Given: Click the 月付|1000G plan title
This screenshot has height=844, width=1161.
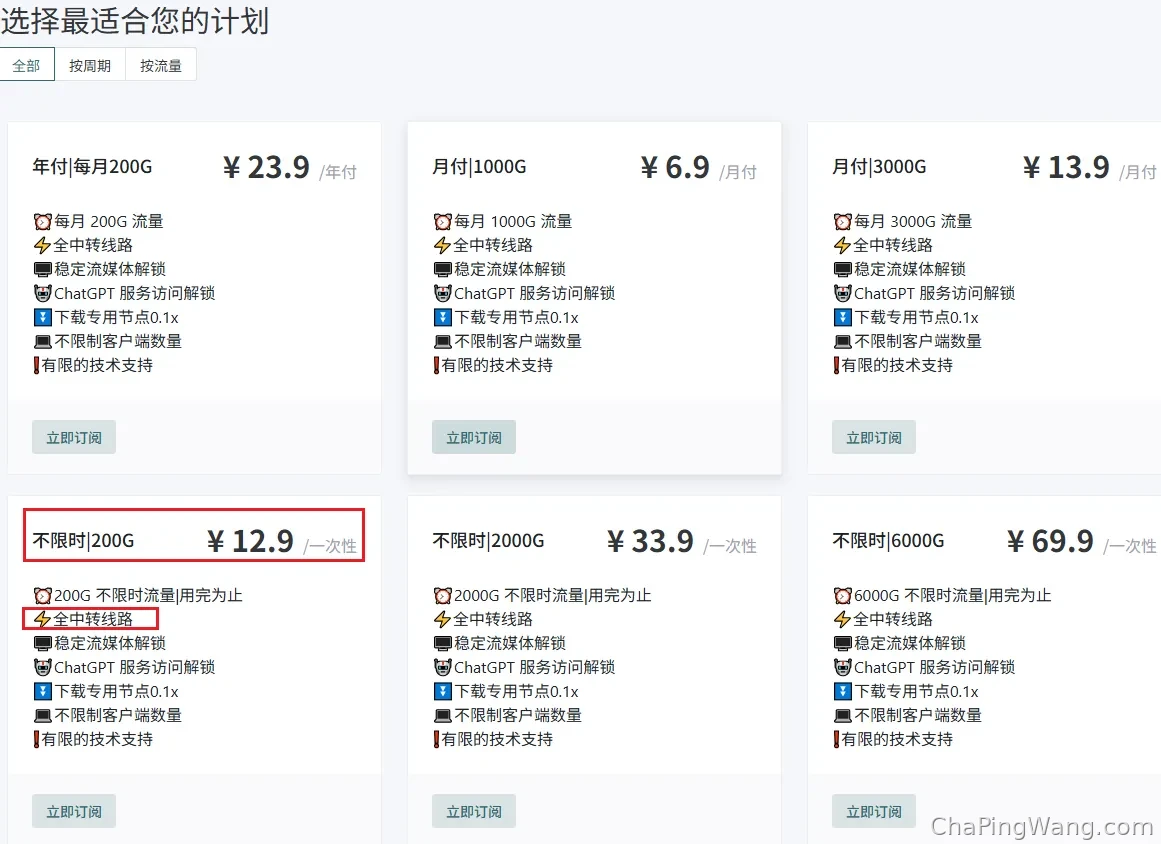Looking at the screenshot, I should (479, 167).
